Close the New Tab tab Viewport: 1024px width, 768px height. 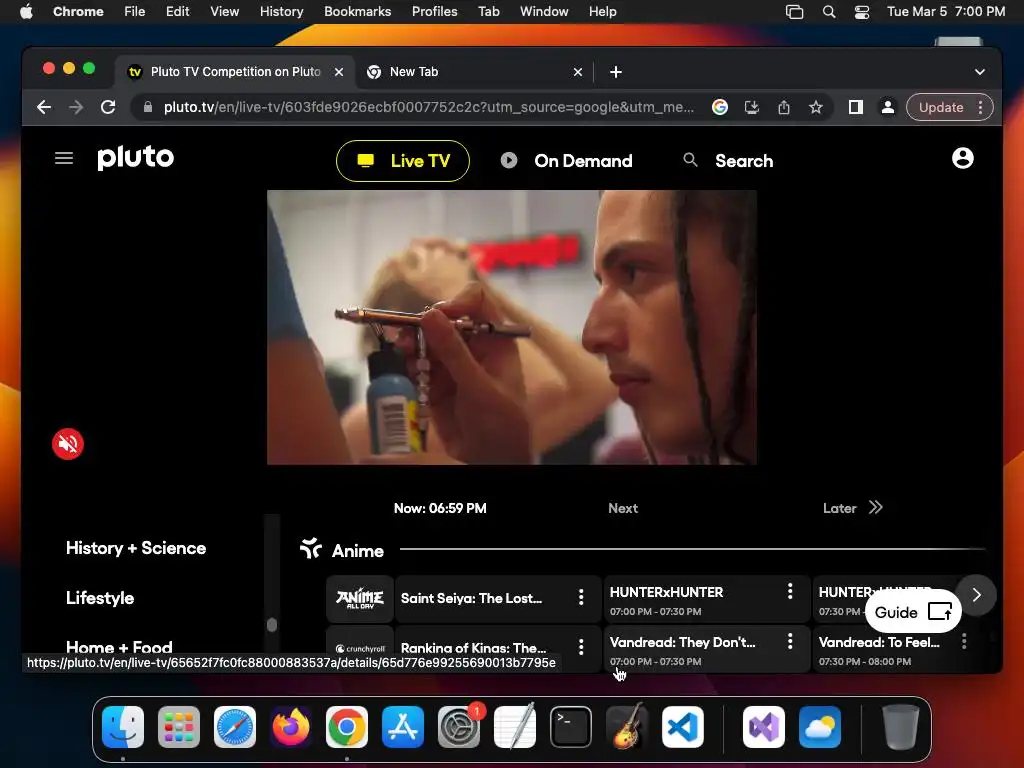click(578, 72)
